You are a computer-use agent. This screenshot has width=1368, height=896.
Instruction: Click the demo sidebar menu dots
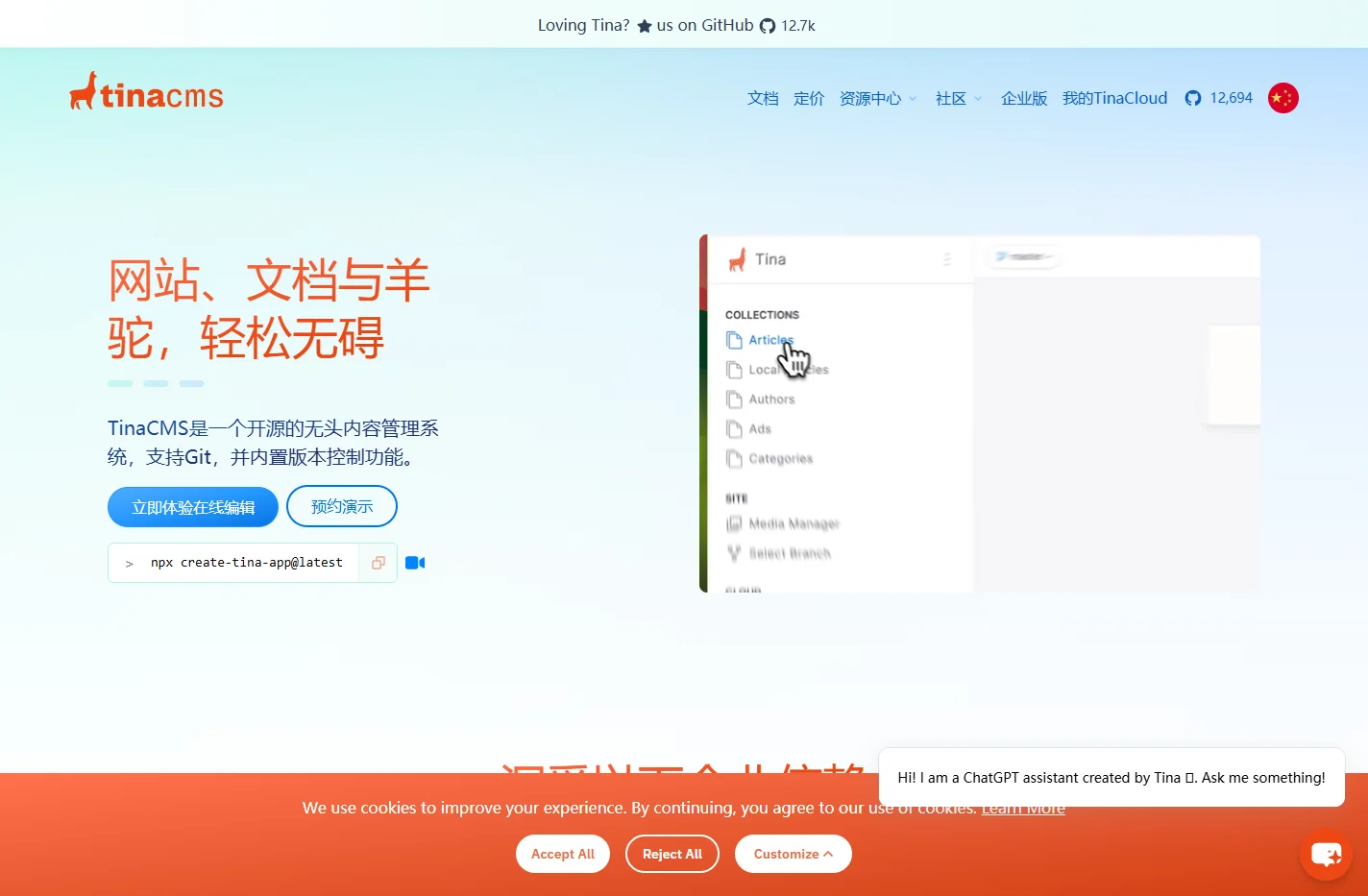tap(947, 259)
